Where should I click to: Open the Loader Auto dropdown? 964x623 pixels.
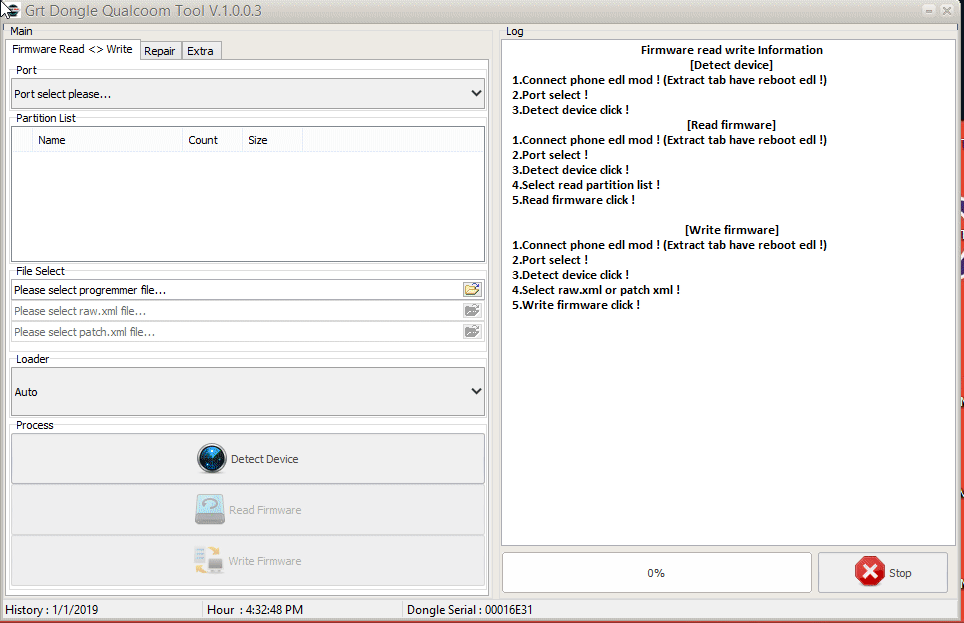[248, 392]
